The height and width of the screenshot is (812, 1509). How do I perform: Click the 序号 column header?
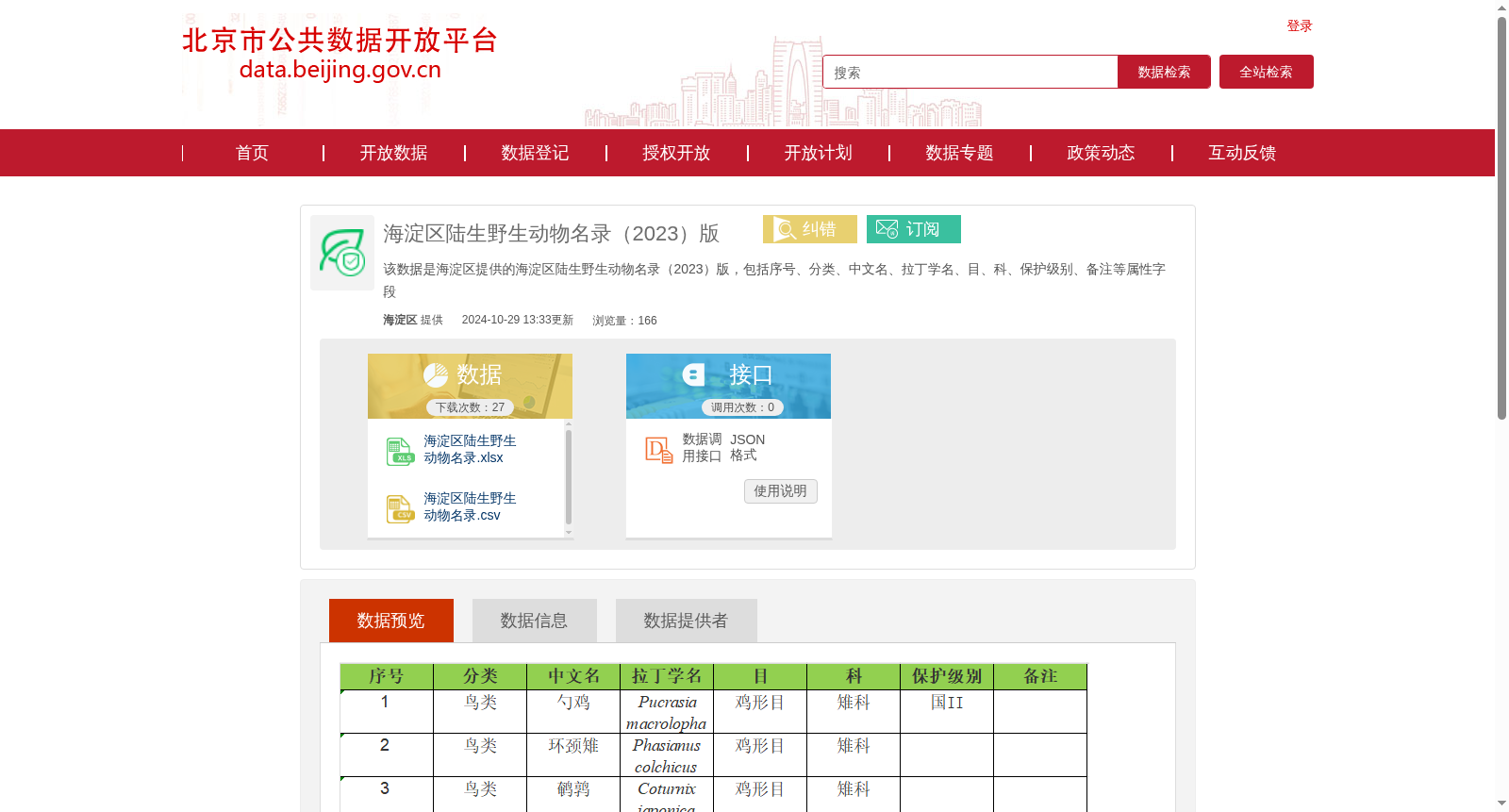tap(387, 676)
